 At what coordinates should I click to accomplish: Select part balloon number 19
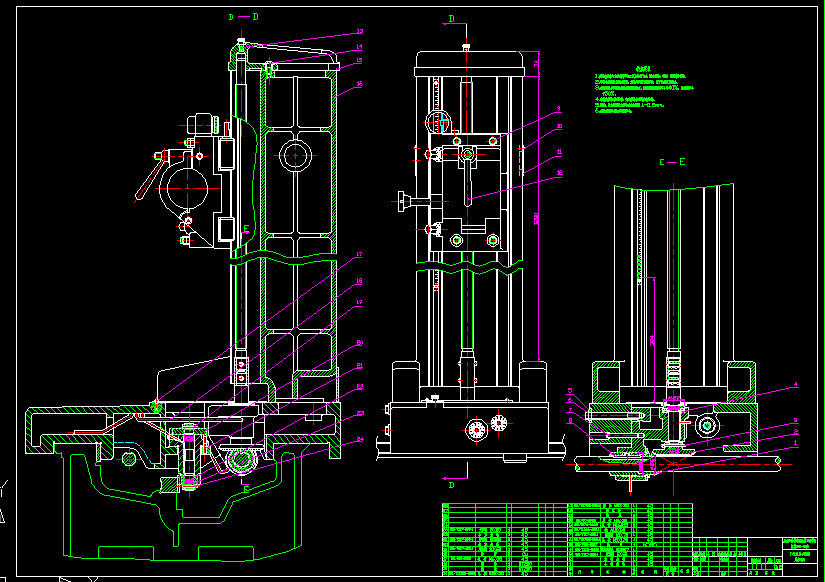[x=360, y=303]
